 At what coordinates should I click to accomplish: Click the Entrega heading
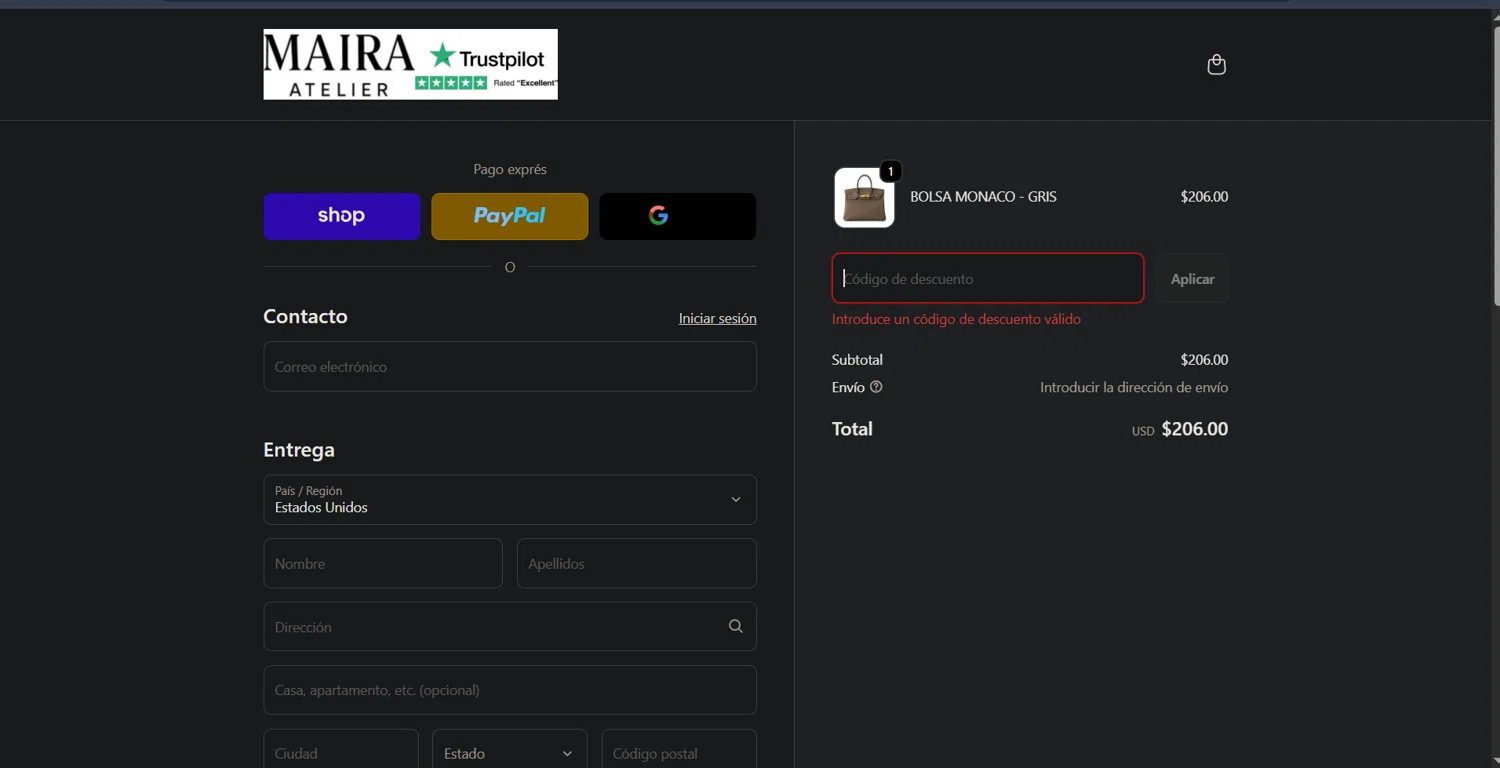(299, 450)
